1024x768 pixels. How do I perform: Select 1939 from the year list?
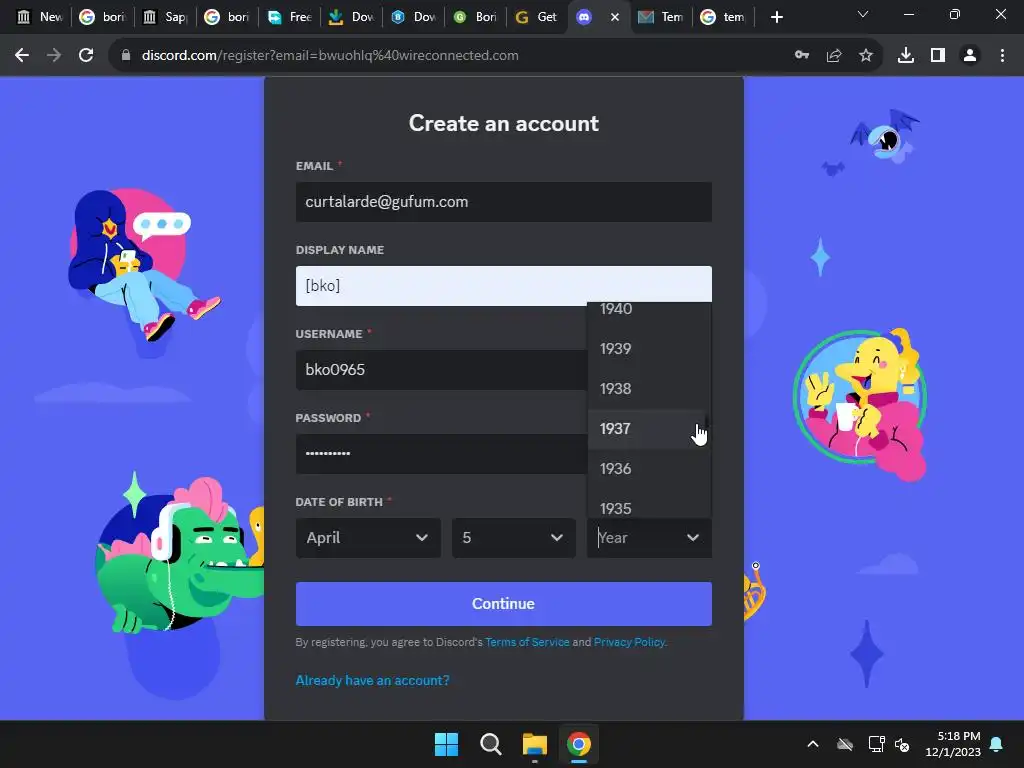coord(649,349)
